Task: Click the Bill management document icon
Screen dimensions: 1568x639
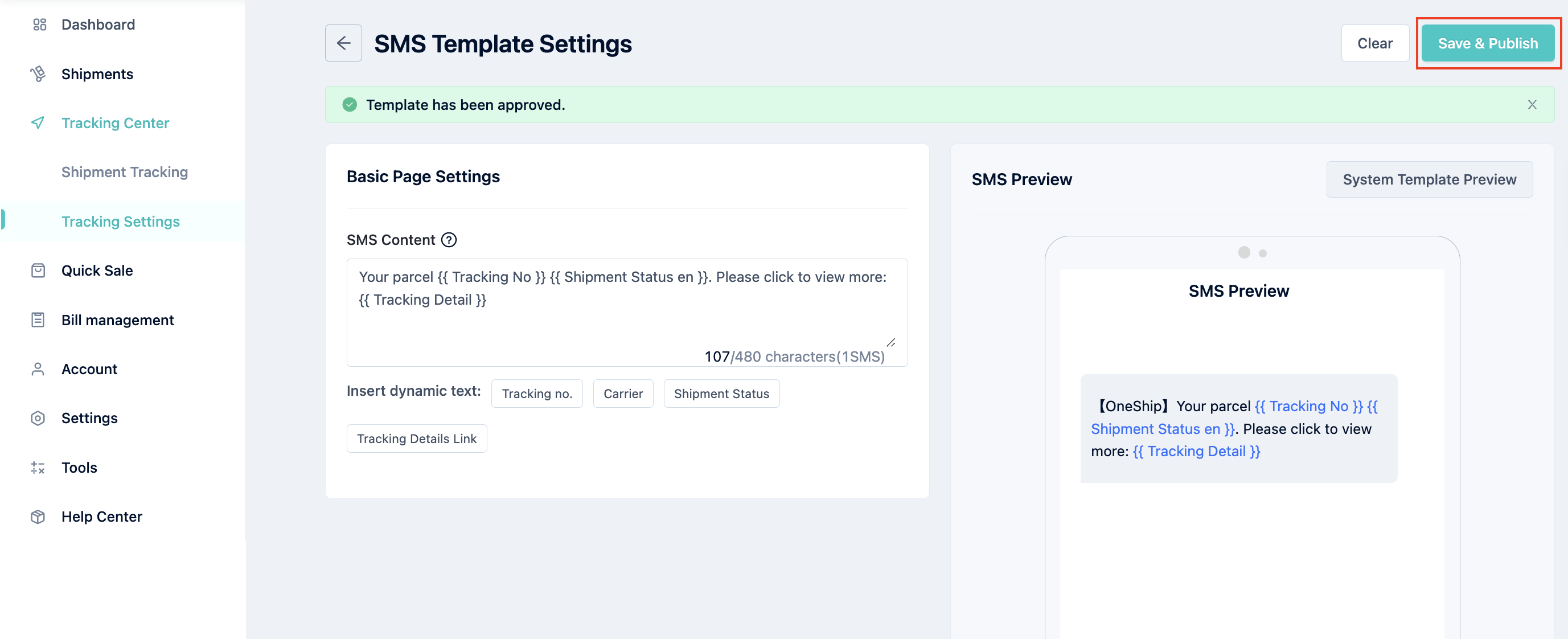Action: [x=38, y=320]
